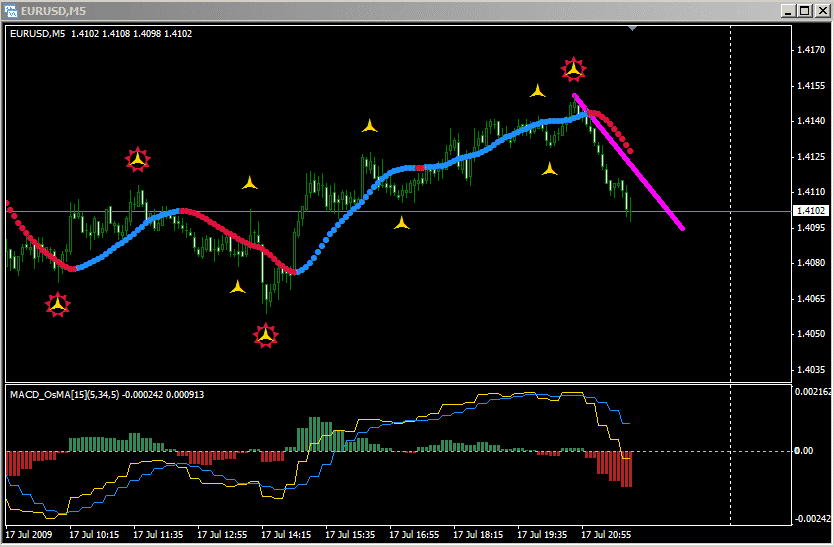The height and width of the screenshot is (547, 834).
Task: Click the 1.4050 price scale label
Action: click(x=811, y=334)
